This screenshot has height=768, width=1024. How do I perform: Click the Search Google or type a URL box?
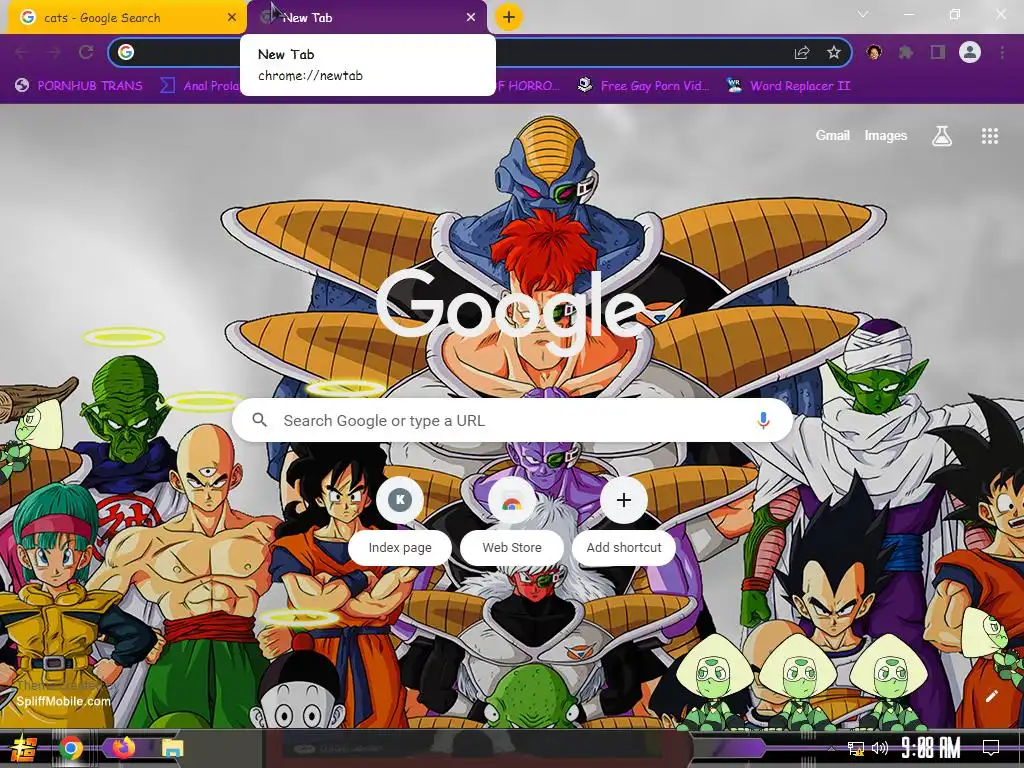point(512,420)
